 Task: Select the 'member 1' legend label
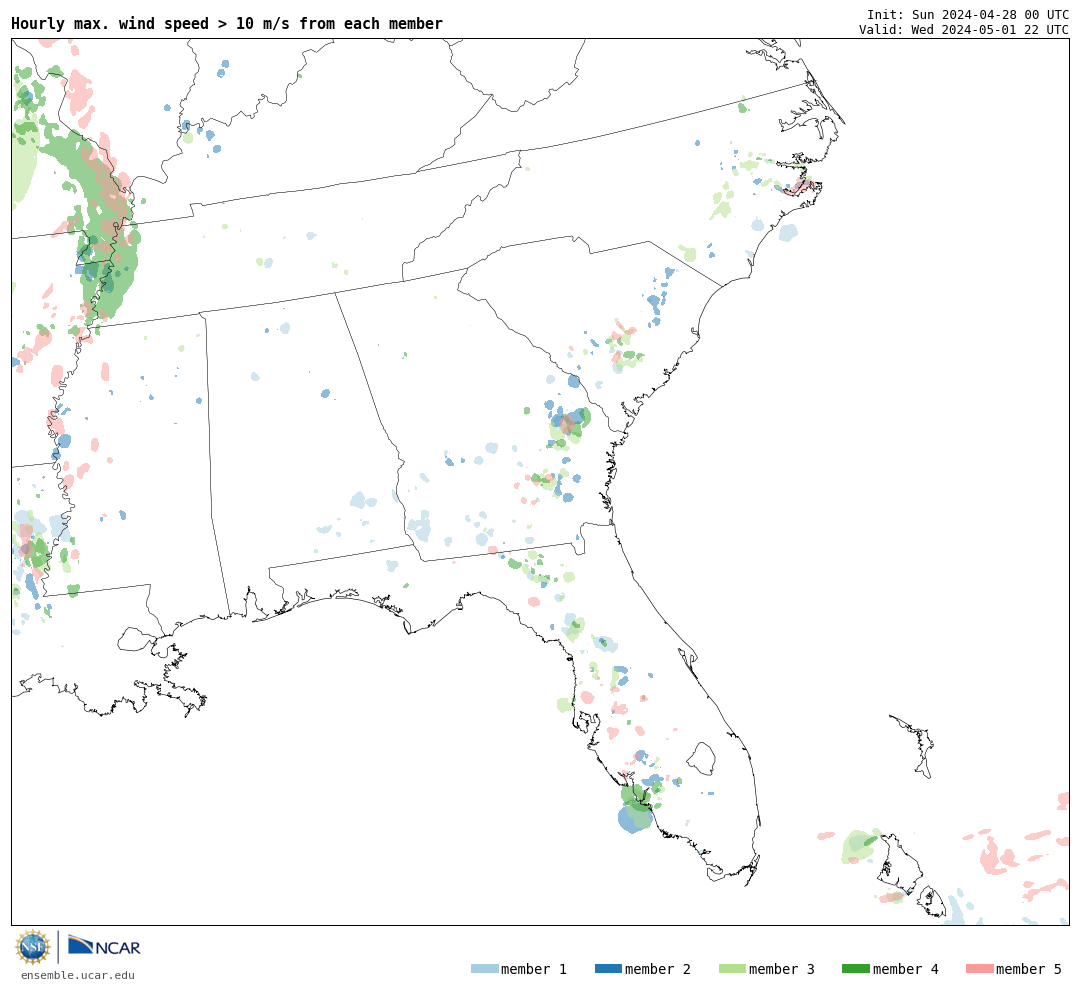coord(534,969)
